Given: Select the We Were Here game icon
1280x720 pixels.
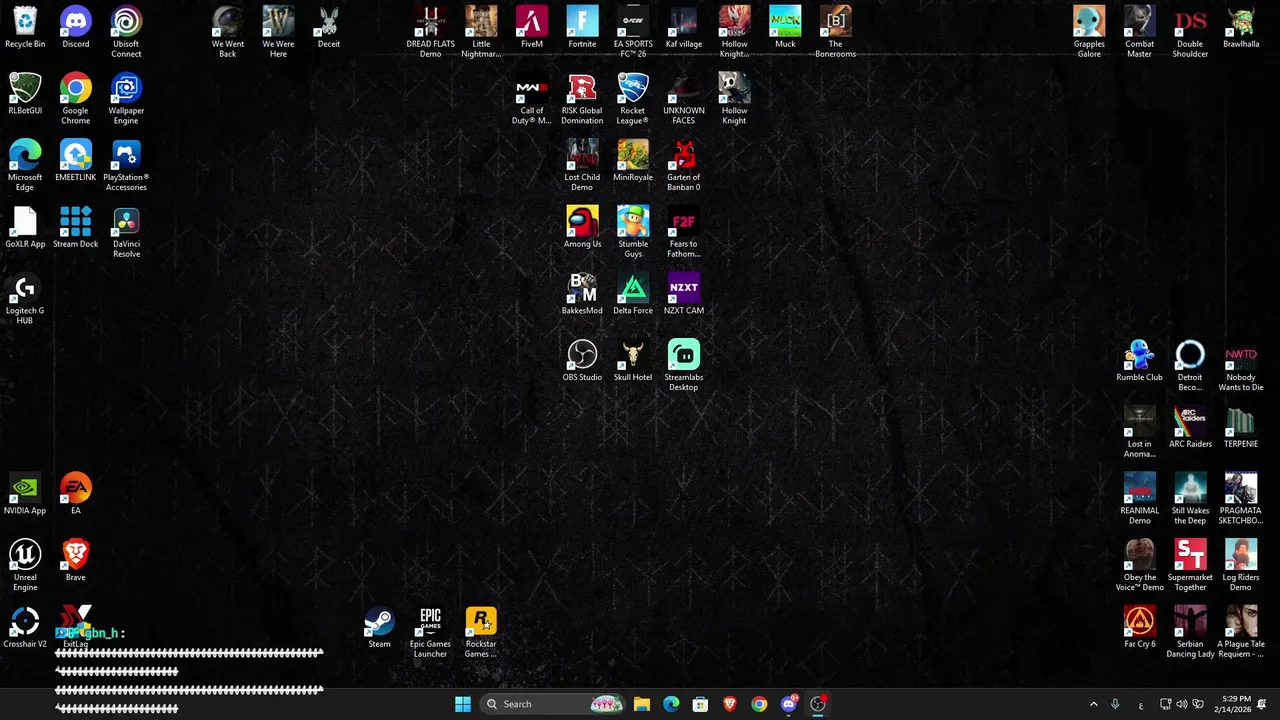Looking at the screenshot, I should click(278, 32).
